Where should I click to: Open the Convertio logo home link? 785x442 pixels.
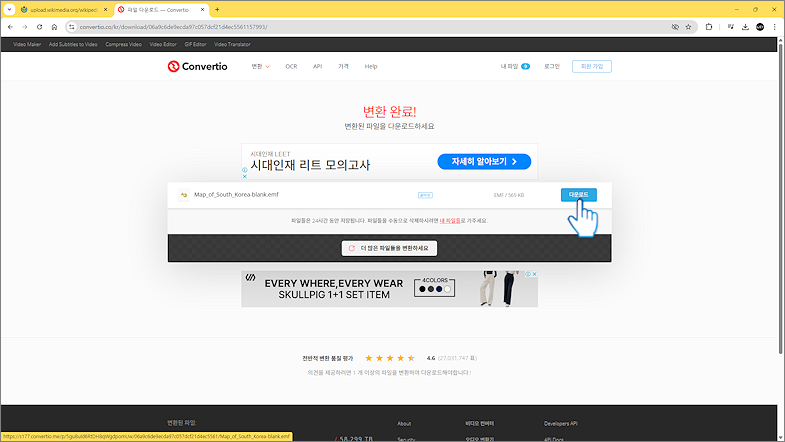(197, 66)
